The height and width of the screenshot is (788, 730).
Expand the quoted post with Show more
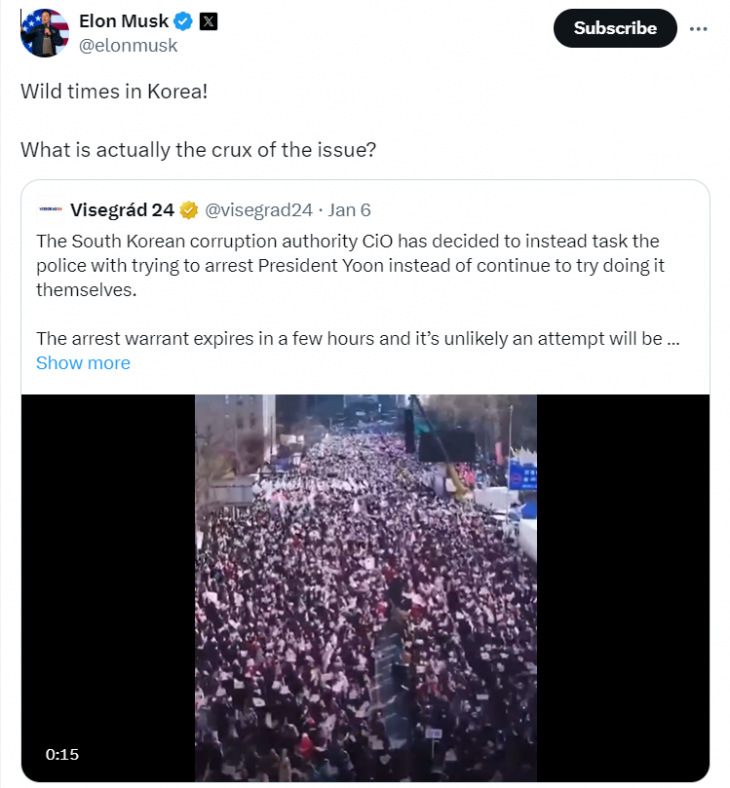(x=83, y=363)
